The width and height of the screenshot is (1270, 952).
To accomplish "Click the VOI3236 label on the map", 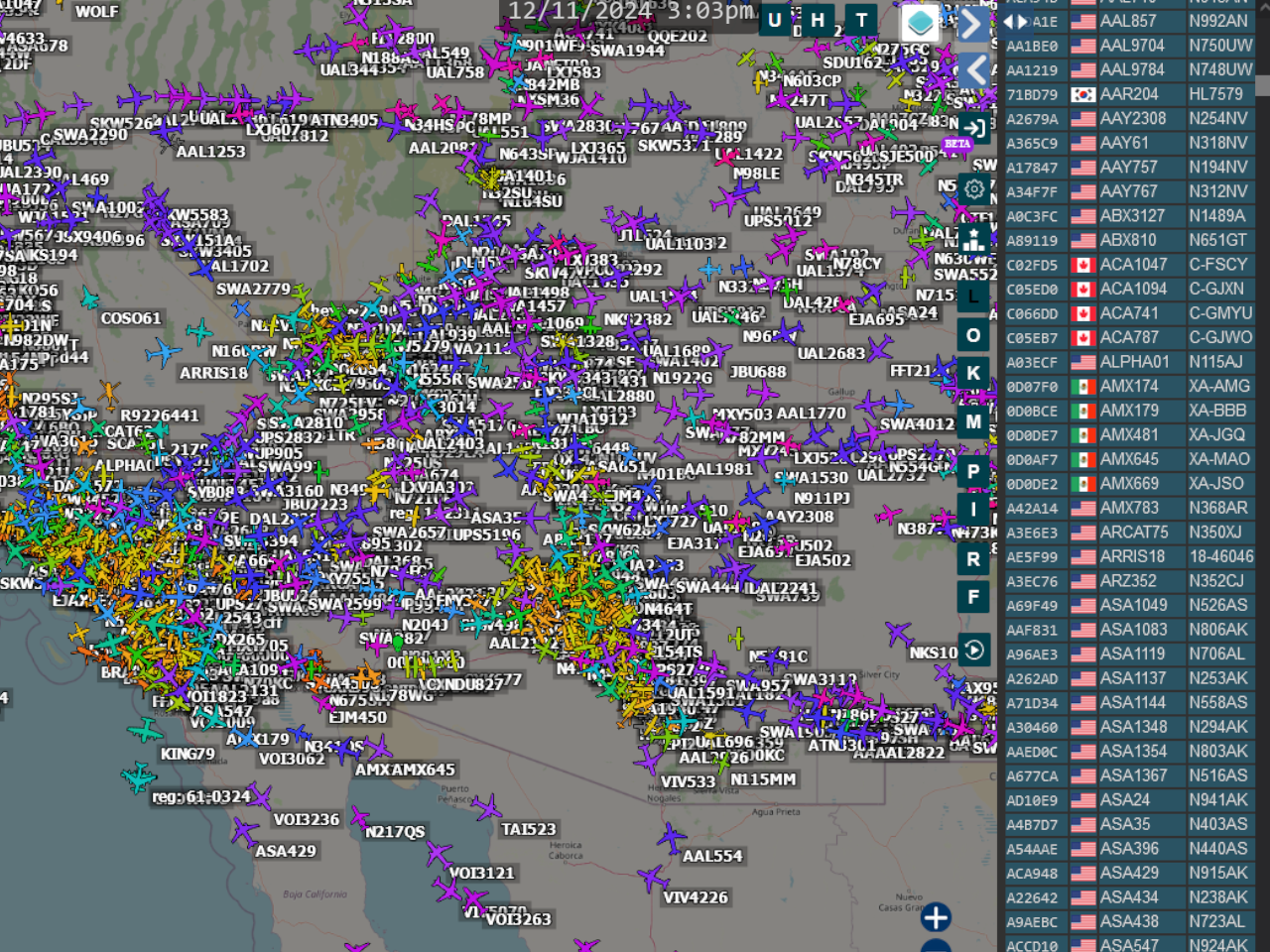I will pos(307,819).
